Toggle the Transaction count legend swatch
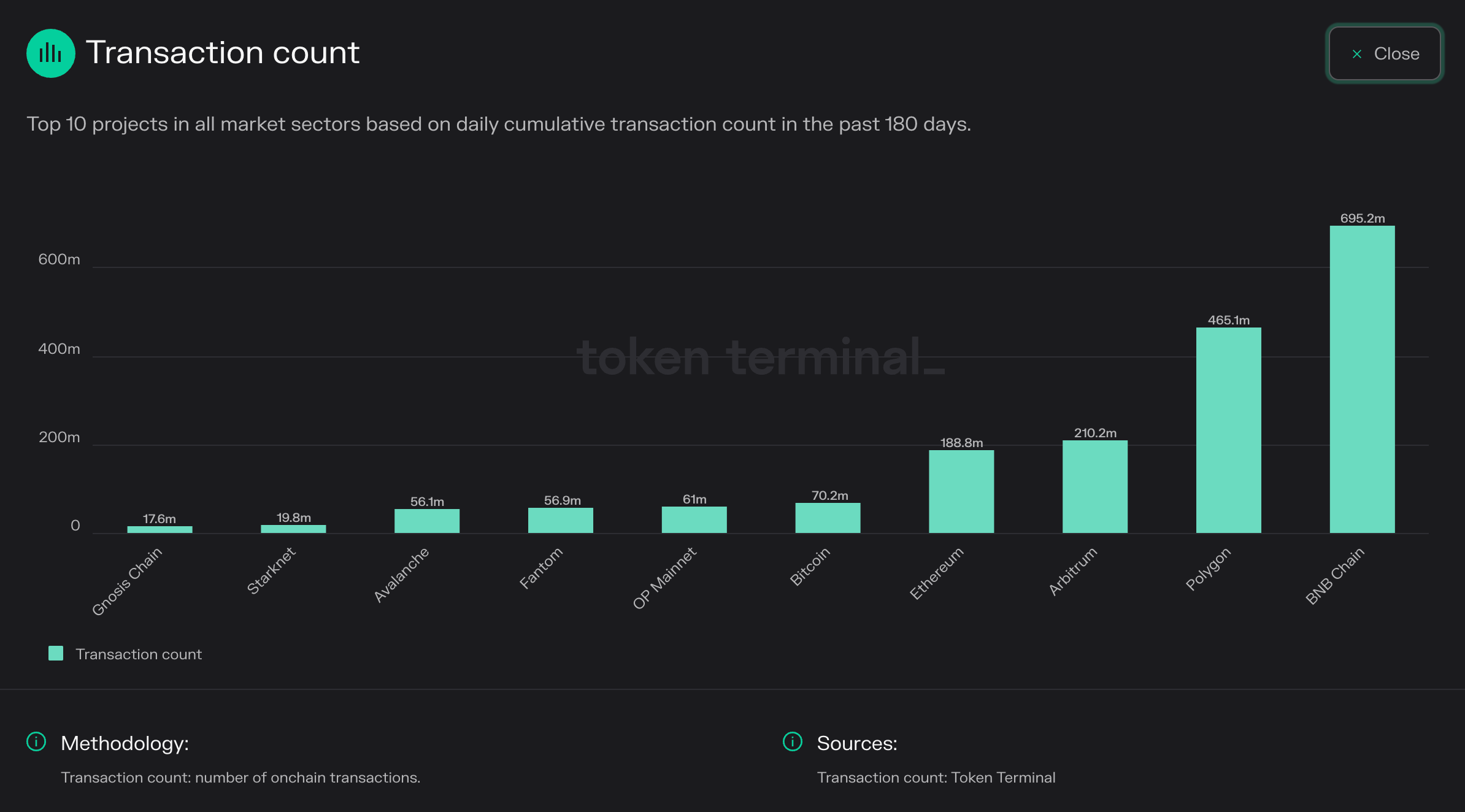Image resolution: width=1465 pixels, height=812 pixels. point(56,653)
